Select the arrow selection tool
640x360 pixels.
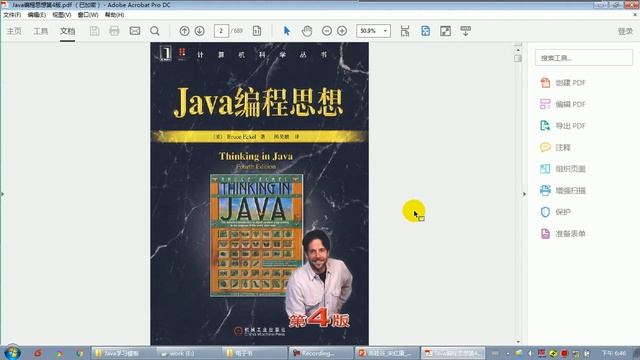(287, 31)
